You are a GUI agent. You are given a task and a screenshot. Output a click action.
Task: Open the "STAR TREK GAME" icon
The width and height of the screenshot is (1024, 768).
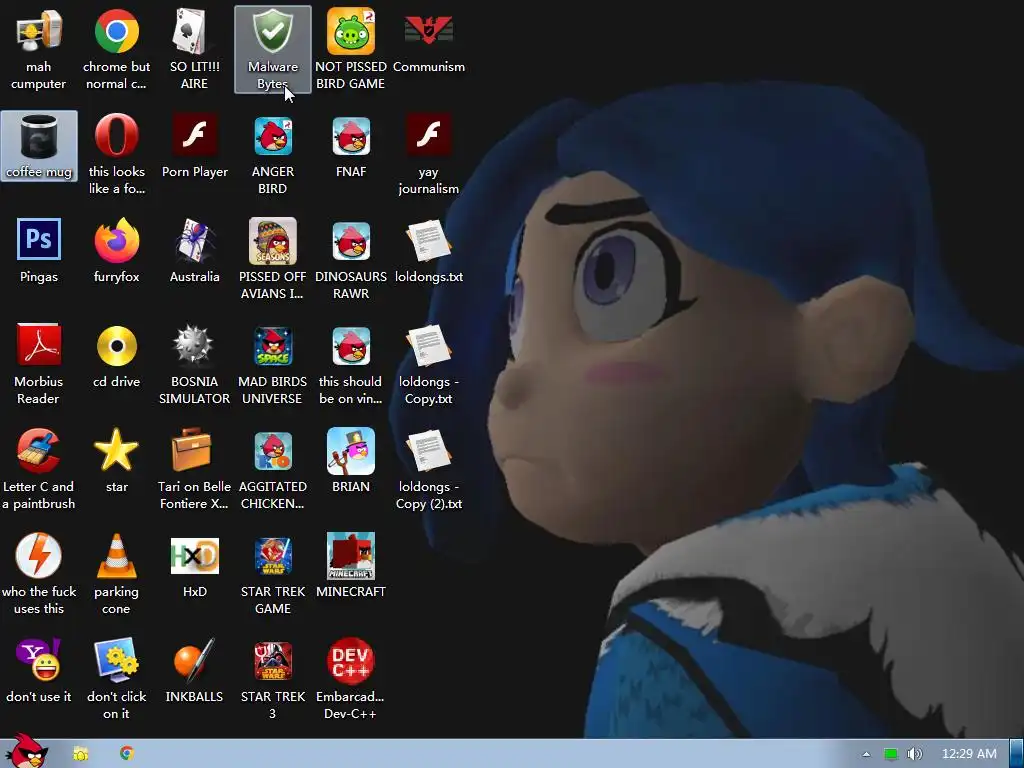coord(272,575)
